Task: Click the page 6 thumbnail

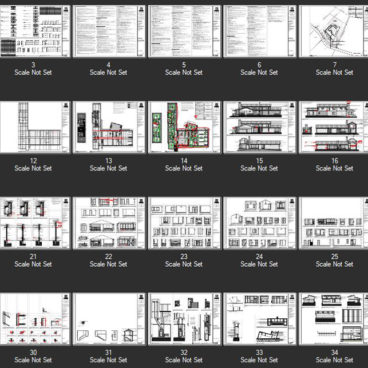Action: (x=260, y=31)
